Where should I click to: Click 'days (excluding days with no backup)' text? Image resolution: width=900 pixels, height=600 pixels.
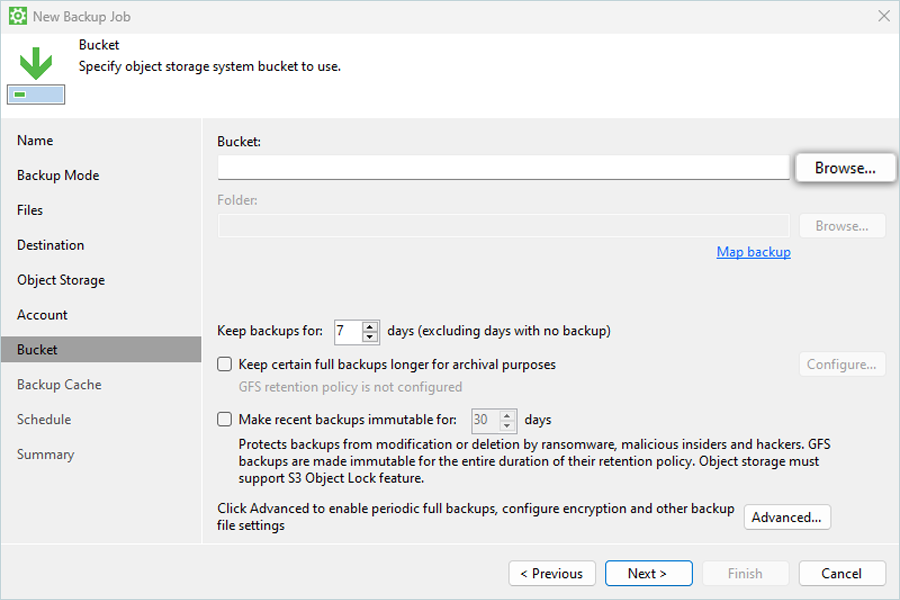(x=499, y=331)
